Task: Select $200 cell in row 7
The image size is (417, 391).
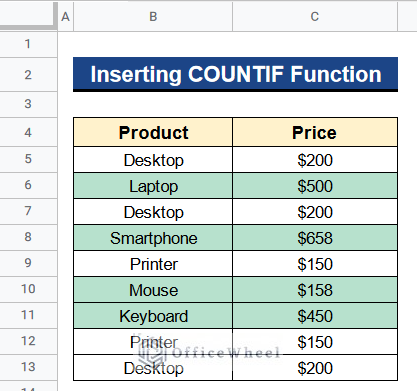Action: click(x=315, y=212)
